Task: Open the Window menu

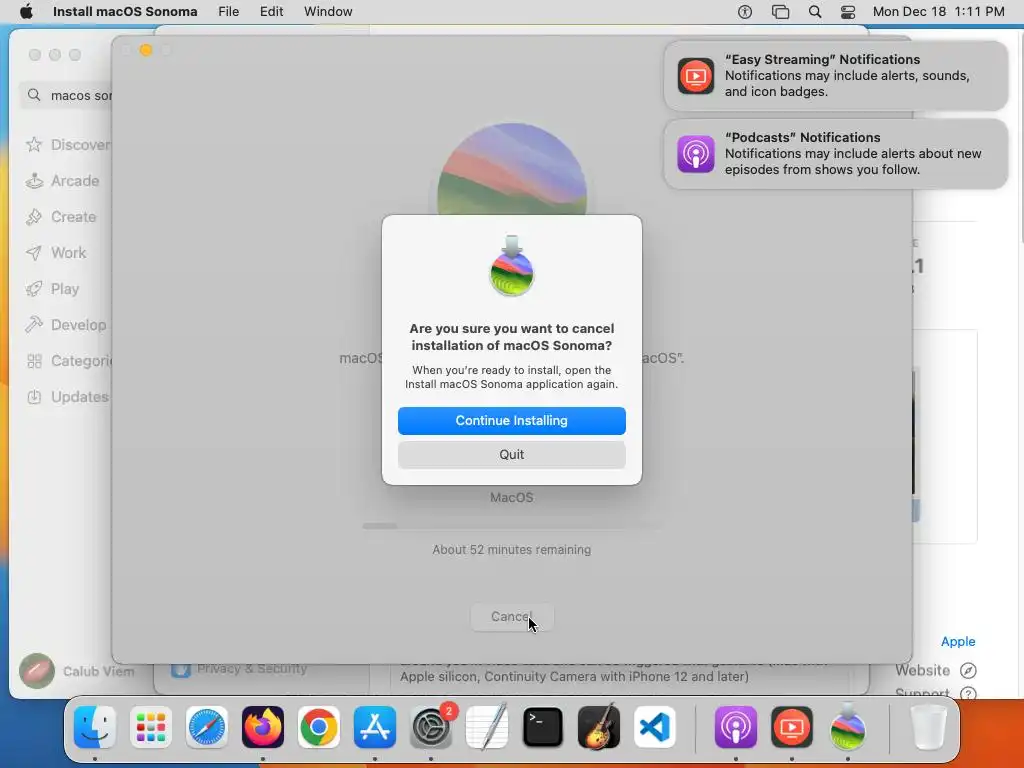Action: click(328, 11)
